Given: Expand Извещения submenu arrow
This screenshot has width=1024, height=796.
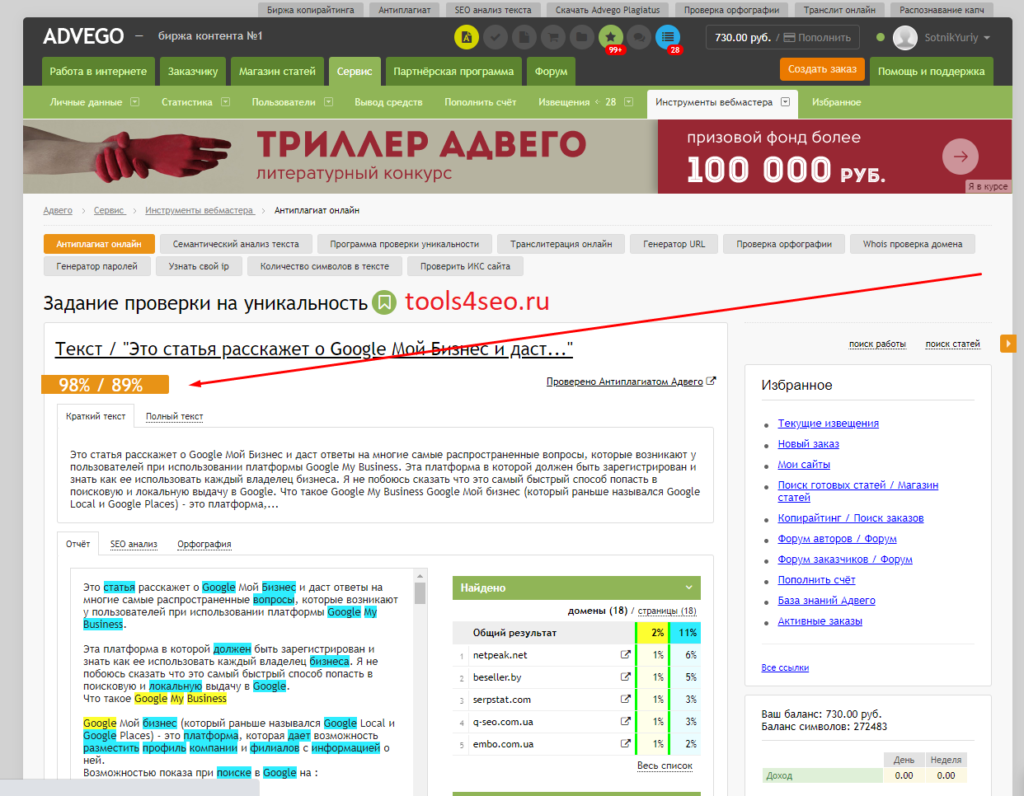Looking at the screenshot, I should (x=628, y=102).
